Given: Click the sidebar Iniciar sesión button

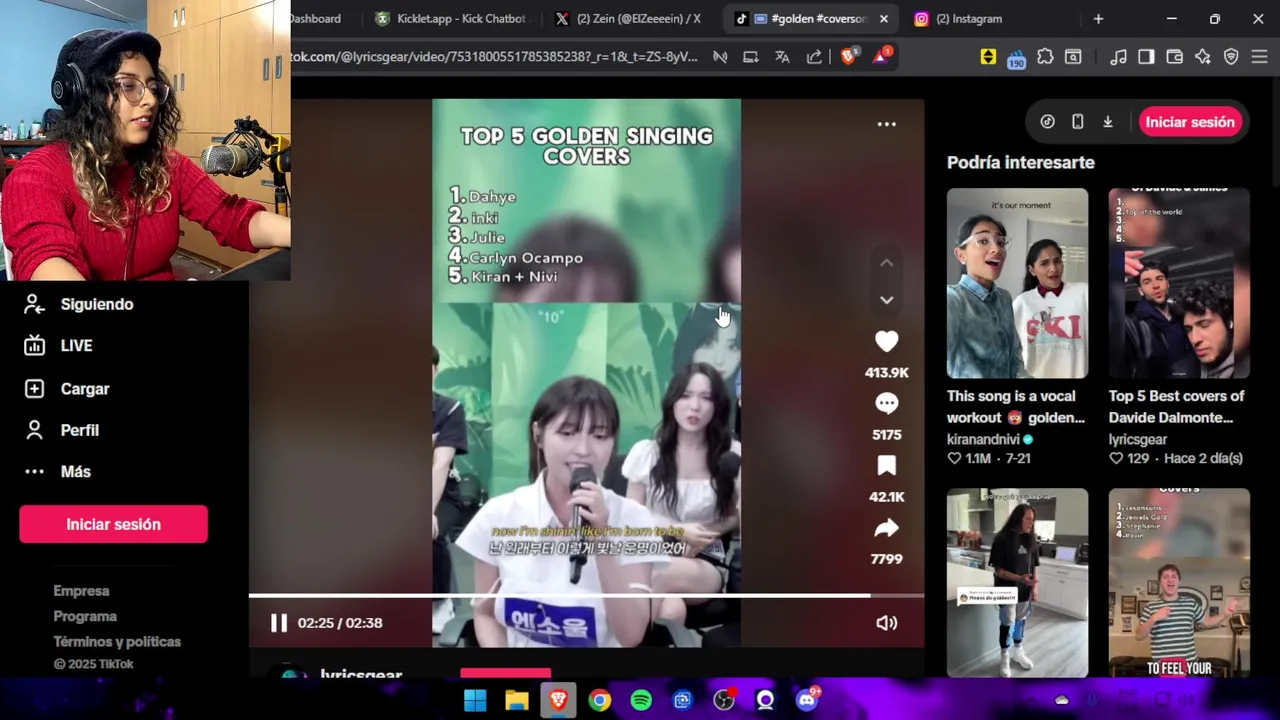Looking at the screenshot, I should (113, 524).
